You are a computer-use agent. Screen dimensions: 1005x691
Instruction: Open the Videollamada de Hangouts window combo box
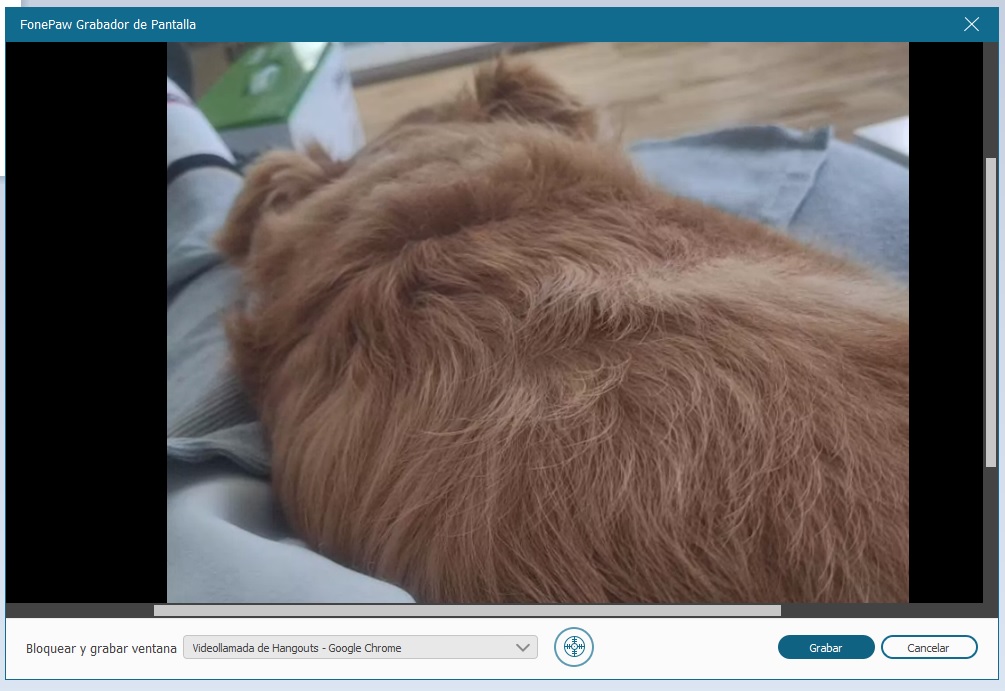click(350, 648)
